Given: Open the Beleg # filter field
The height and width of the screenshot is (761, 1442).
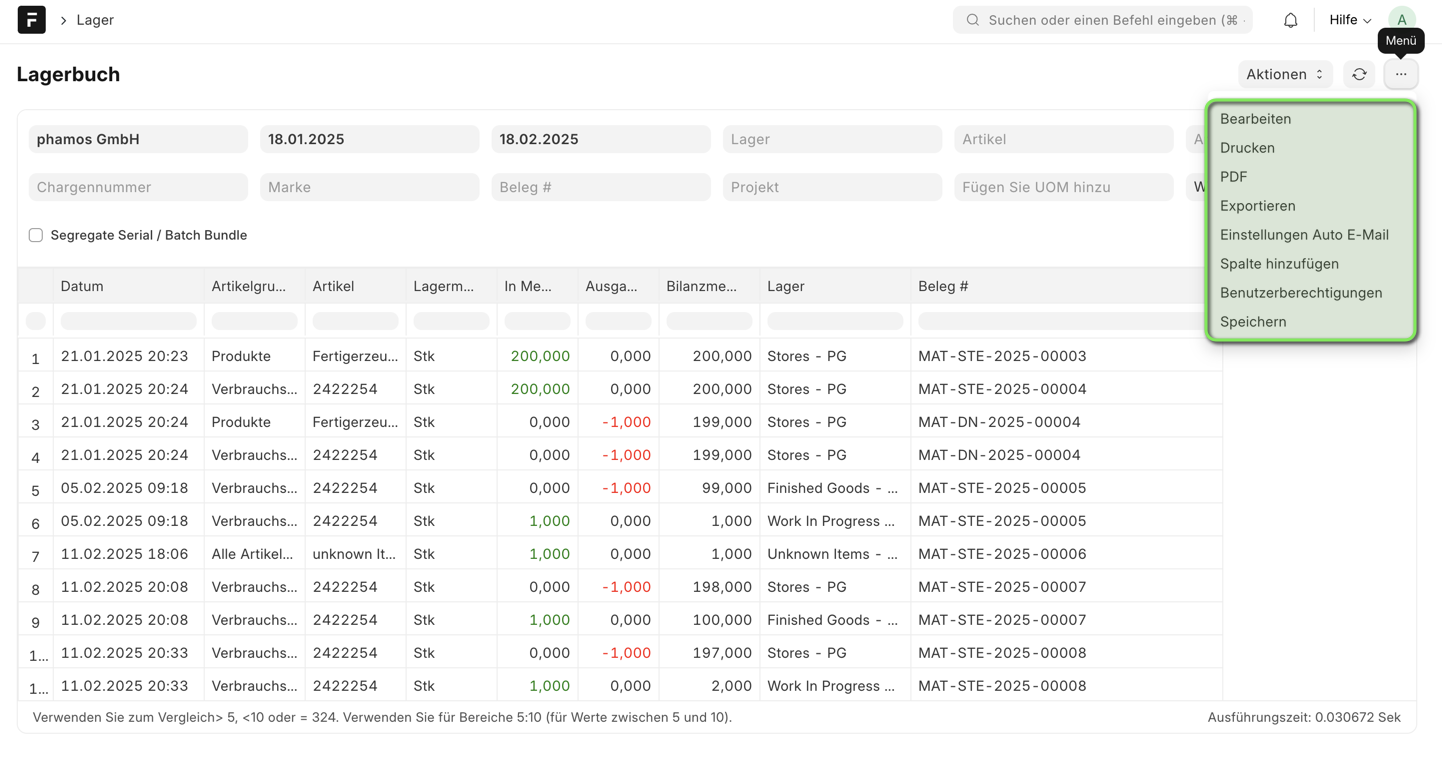Looking at the screenshot, I should [600, 187].
